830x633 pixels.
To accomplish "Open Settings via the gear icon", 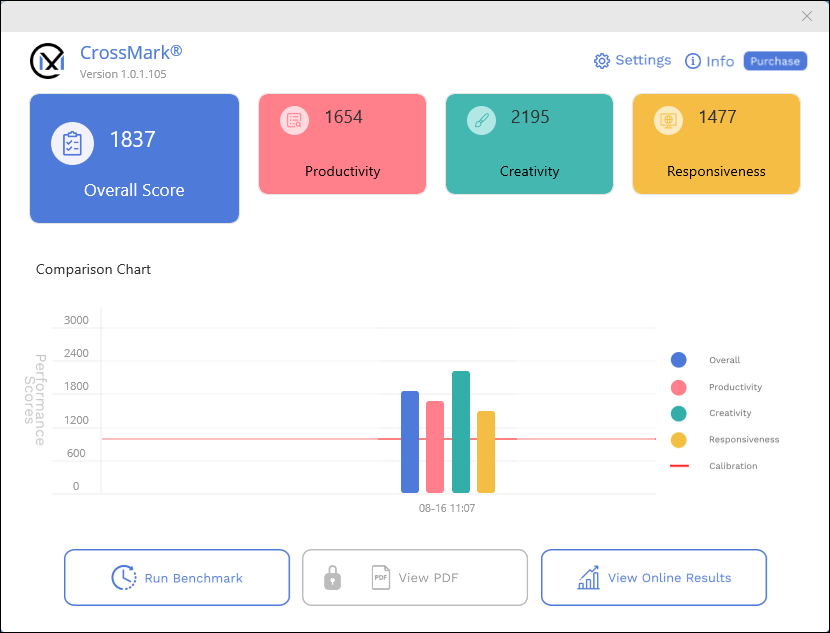I will pos(602,61).
